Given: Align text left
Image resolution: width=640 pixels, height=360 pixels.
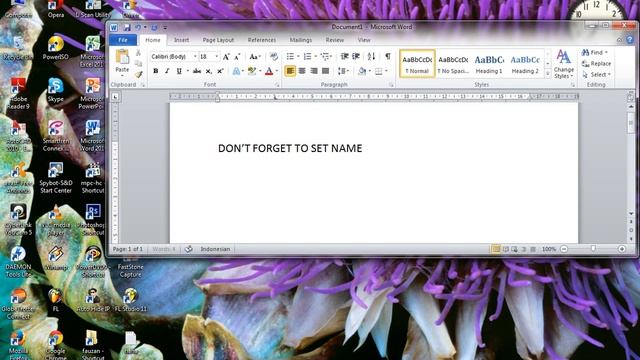Looking at the screenshot, I should coord(290,71).
